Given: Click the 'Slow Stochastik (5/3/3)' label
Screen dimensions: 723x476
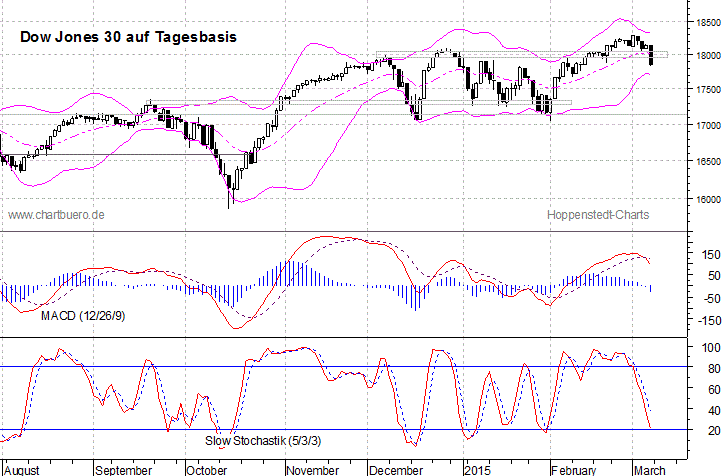Looking at the screenshot, I should [263, 440].
